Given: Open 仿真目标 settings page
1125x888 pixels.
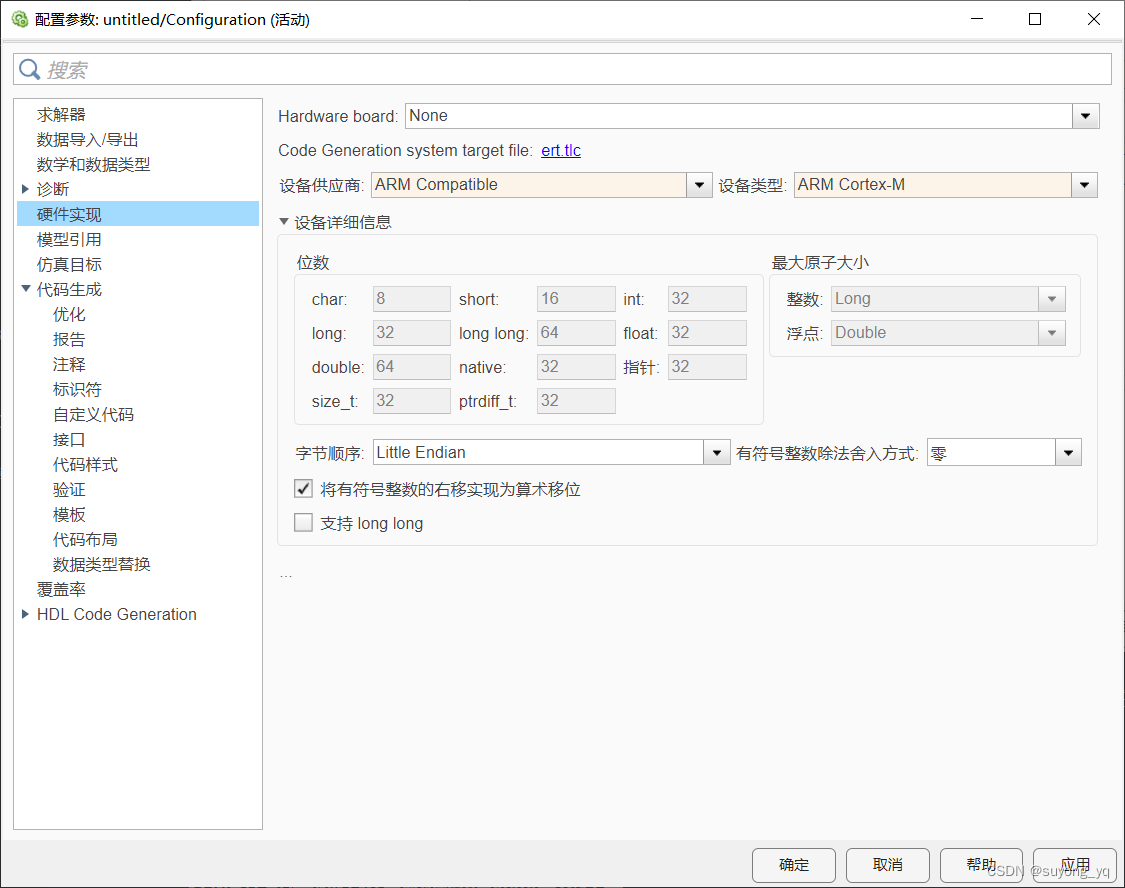Looking at the screenshot, I should point(69,265).
